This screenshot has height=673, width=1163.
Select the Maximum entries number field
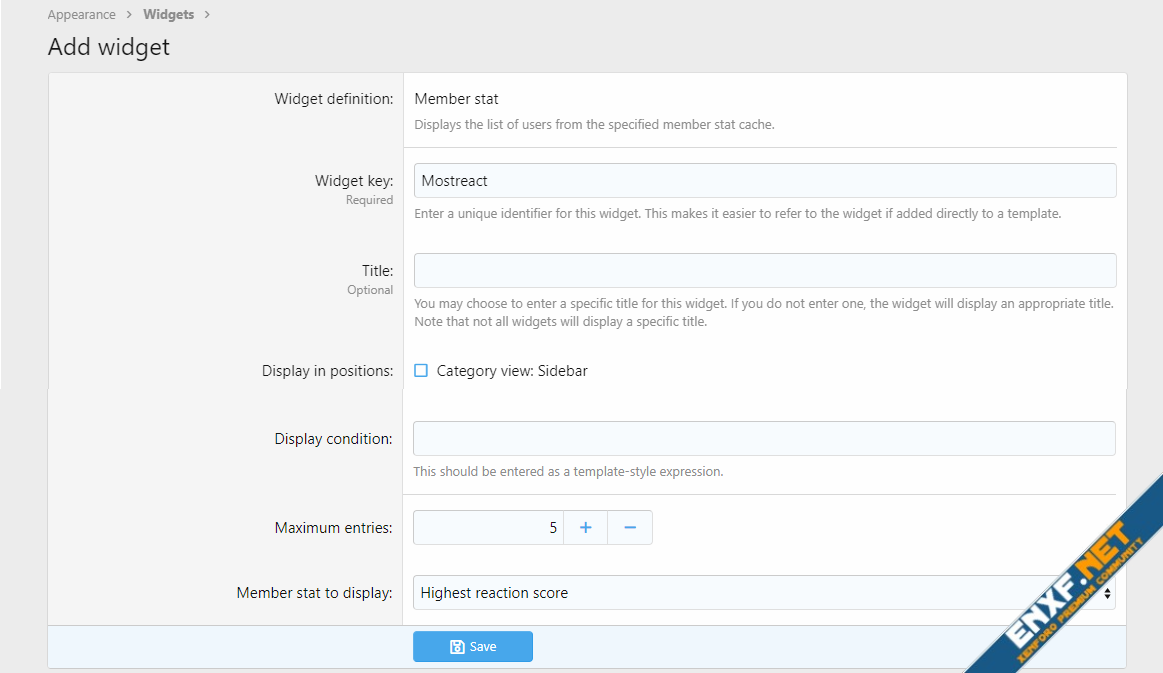488,528
